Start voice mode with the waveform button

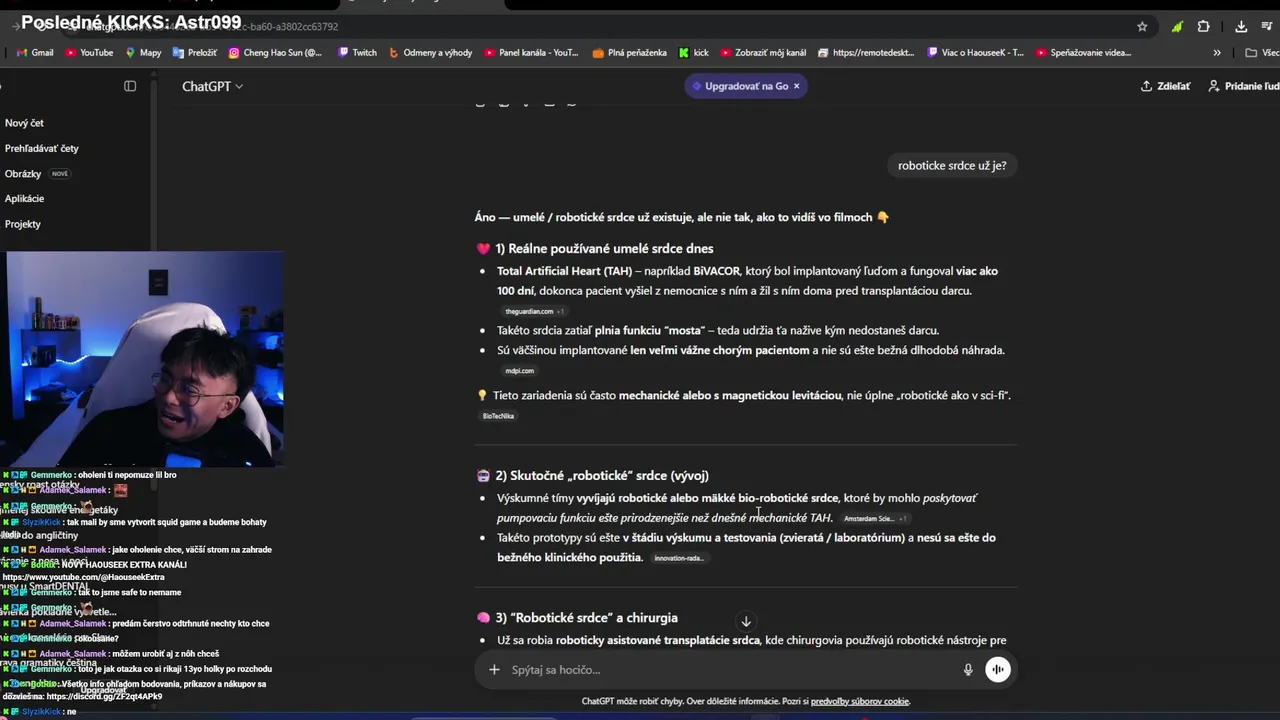tap(998, 670)
